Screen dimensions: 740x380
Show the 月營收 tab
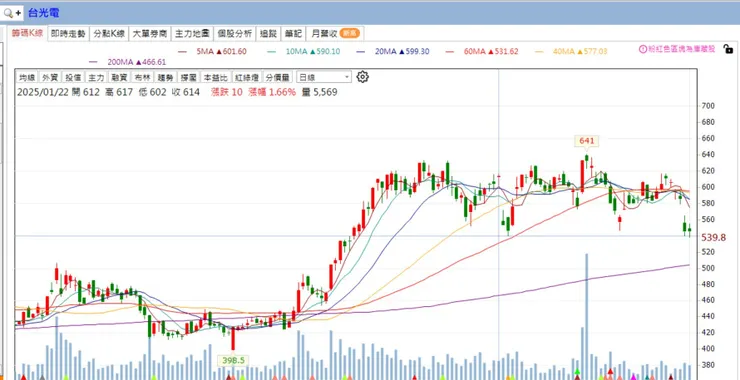point(335,34)
